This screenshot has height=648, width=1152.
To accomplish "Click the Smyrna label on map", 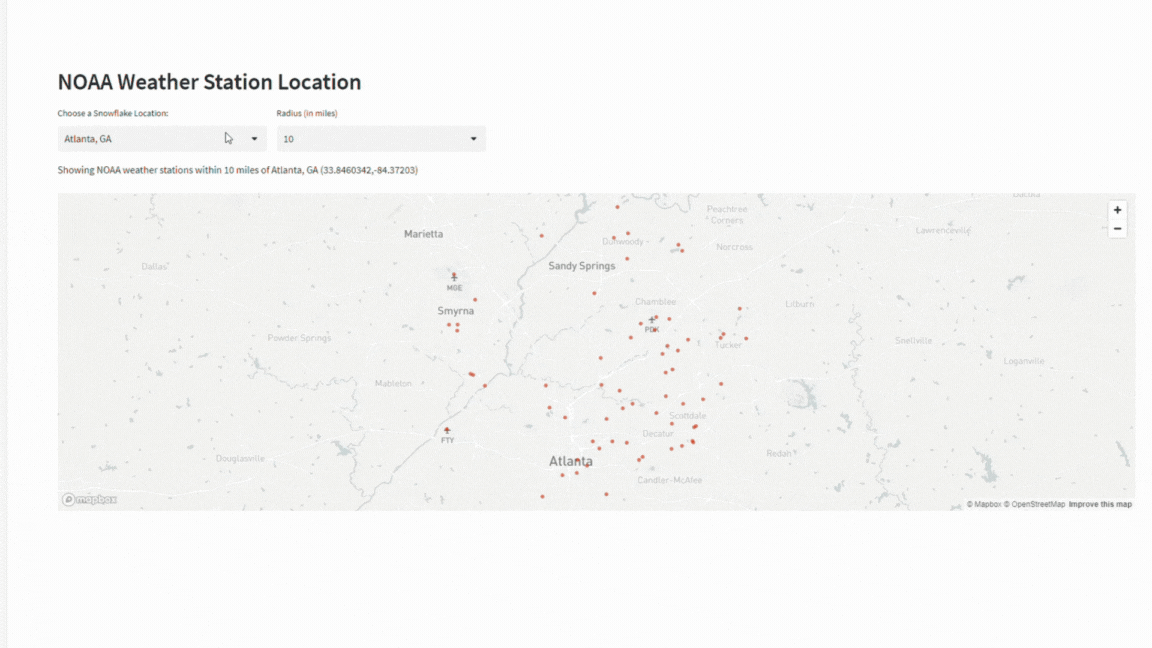I will coord(455,311).
